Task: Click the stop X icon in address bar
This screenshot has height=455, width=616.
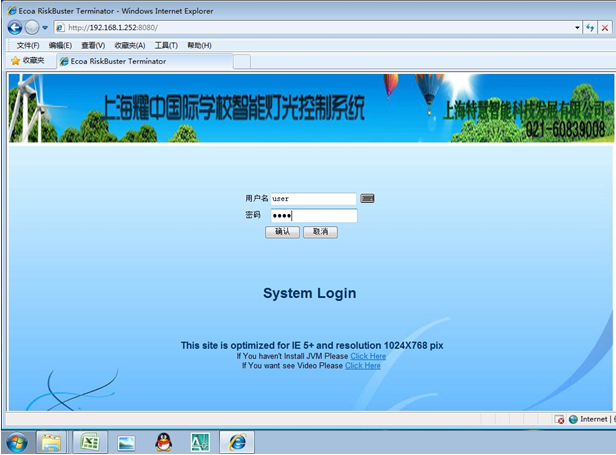Action: (x=605, y=27)
